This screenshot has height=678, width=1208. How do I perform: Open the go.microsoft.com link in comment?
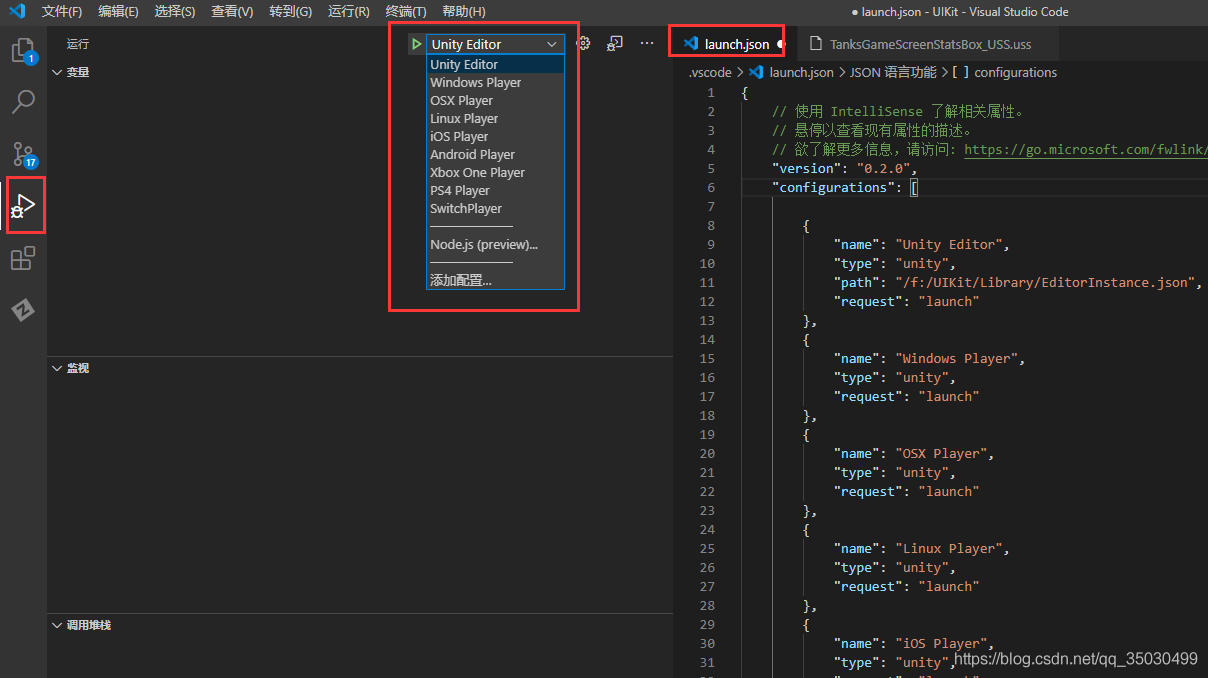pyautogui.click(x=1085, y=149)
